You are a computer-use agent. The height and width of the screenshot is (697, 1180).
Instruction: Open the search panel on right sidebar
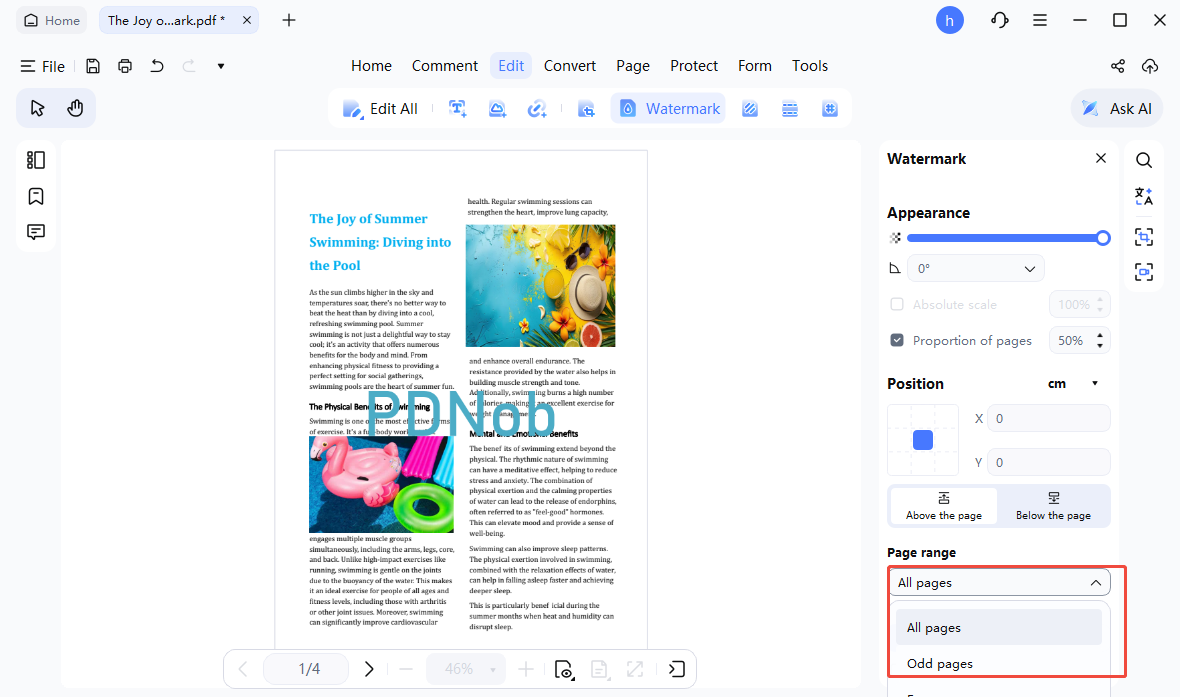click(x=1144, y=159)
